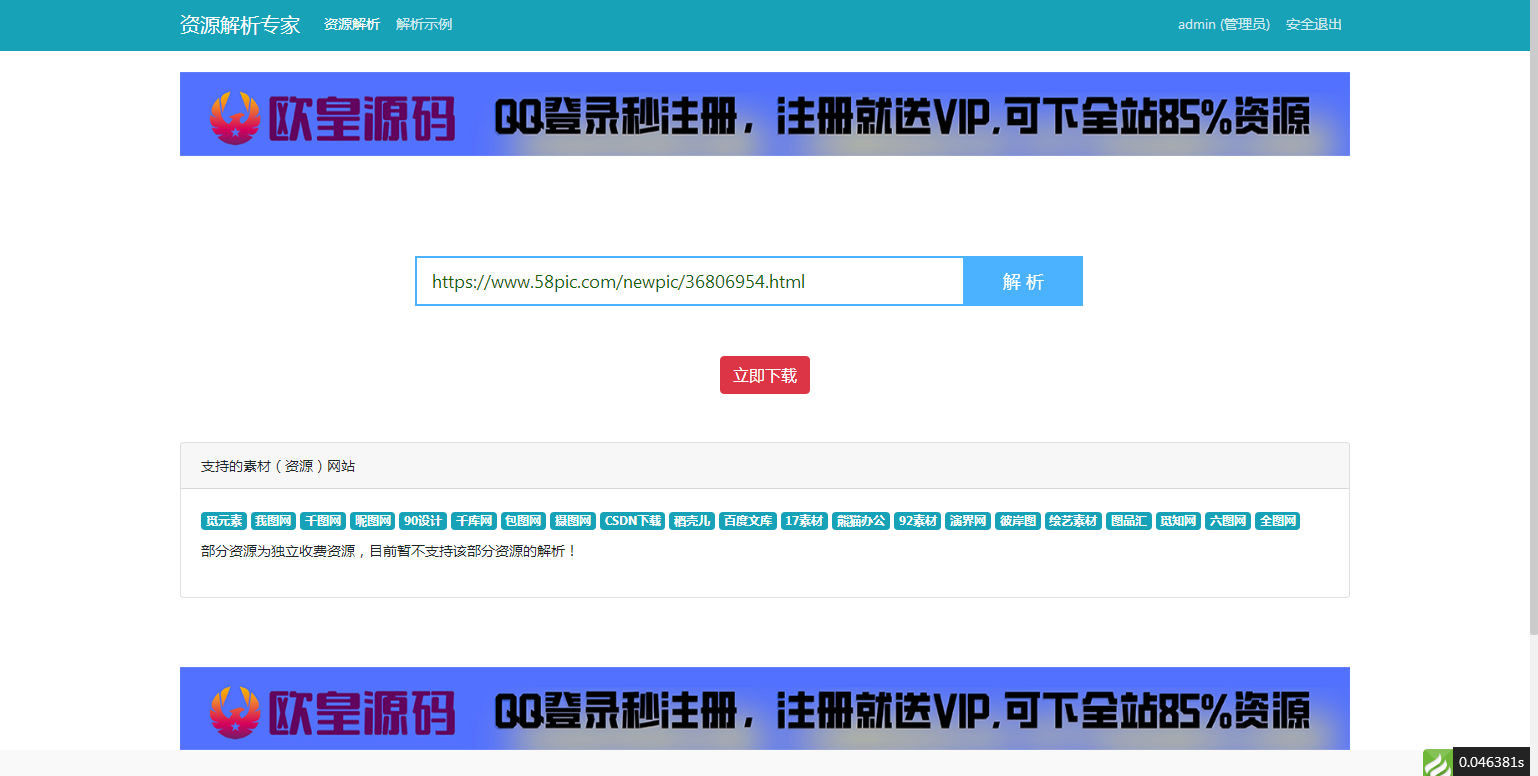Image resolution: width=1538 pixels, height=776 pixels.
Task: Select the 全图网 badge at the end
Action: 1277,520
